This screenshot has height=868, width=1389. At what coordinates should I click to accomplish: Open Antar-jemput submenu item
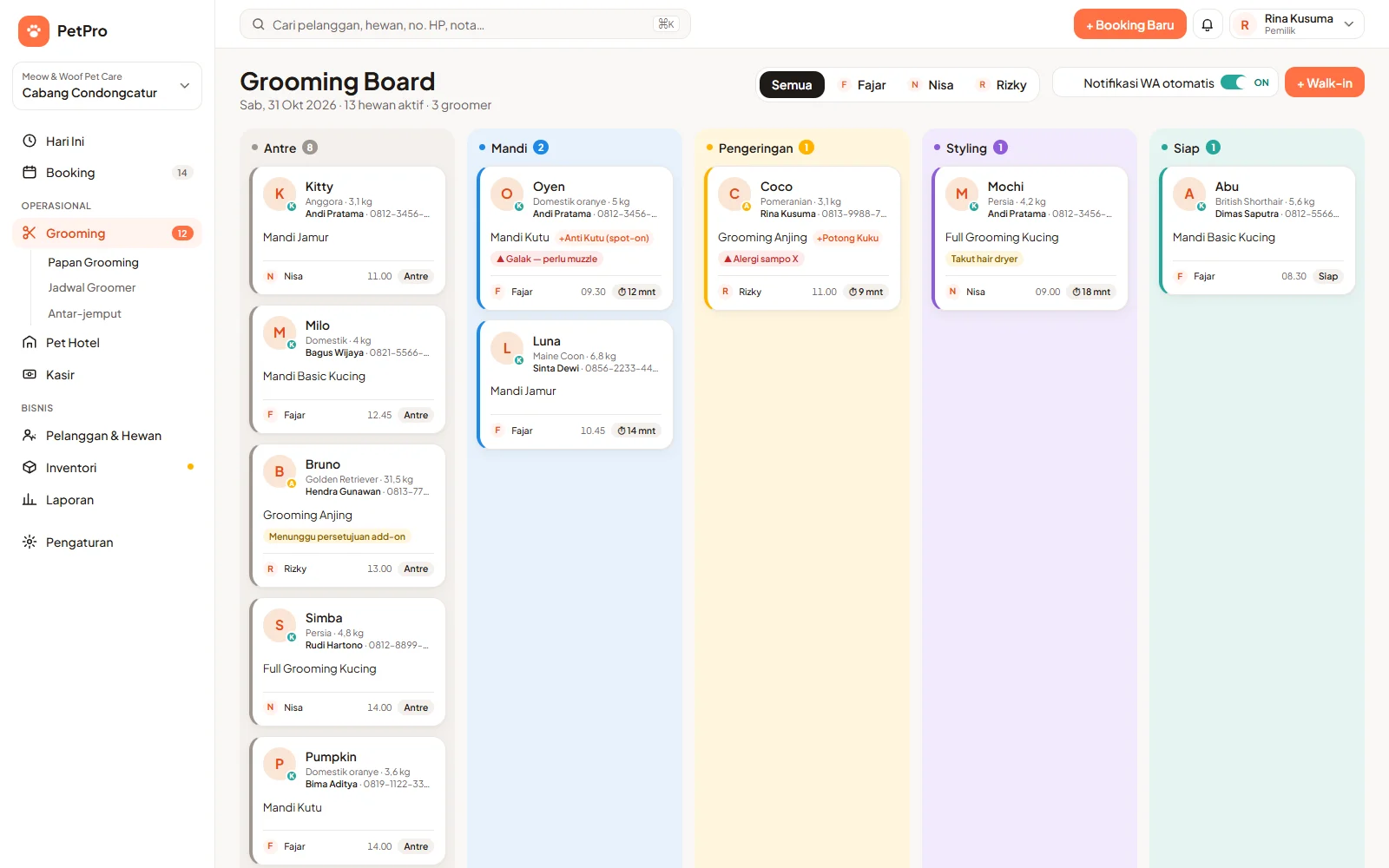click(x=84, y=313)
